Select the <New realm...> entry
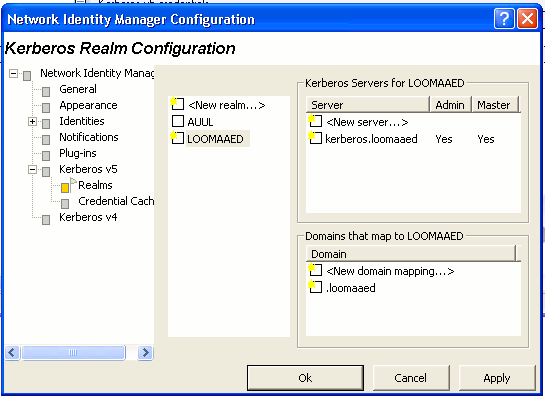545x399 pixels. [x=226, y=105]
